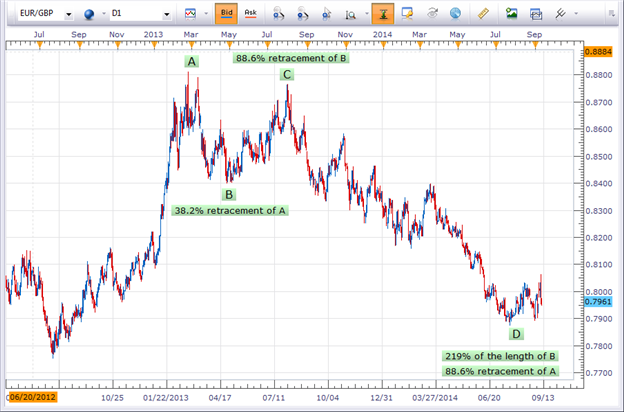Click the 10/04 date on bottom axis
The width and height of the screenshot is (624, 412).
(328, 397)
